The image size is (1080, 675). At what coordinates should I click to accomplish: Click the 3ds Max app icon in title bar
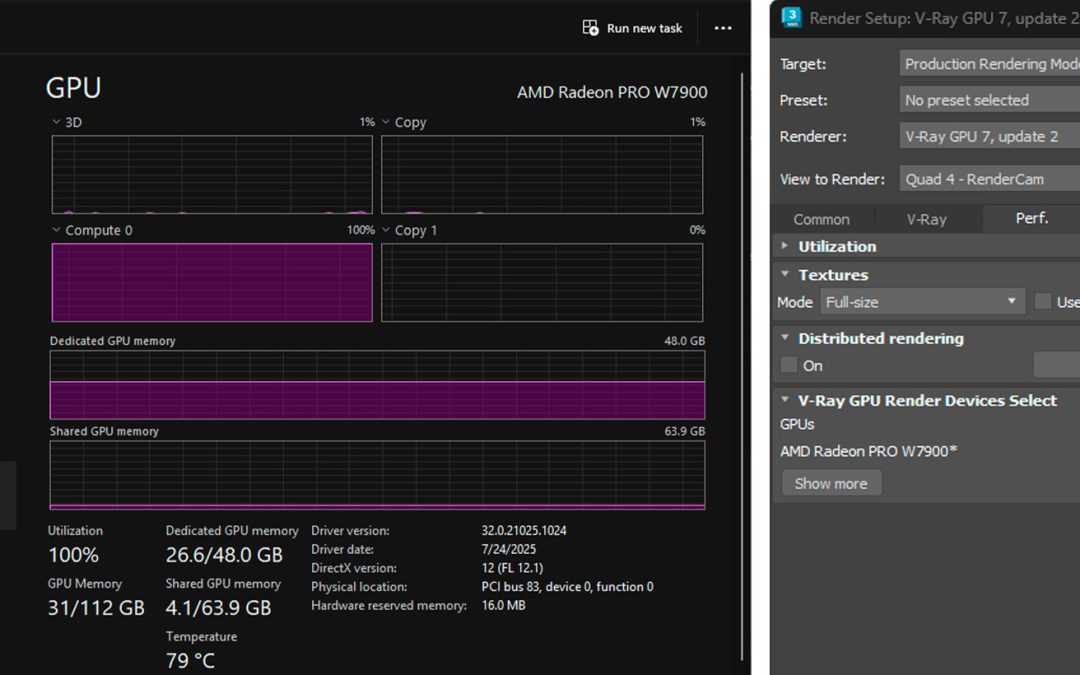791,18
